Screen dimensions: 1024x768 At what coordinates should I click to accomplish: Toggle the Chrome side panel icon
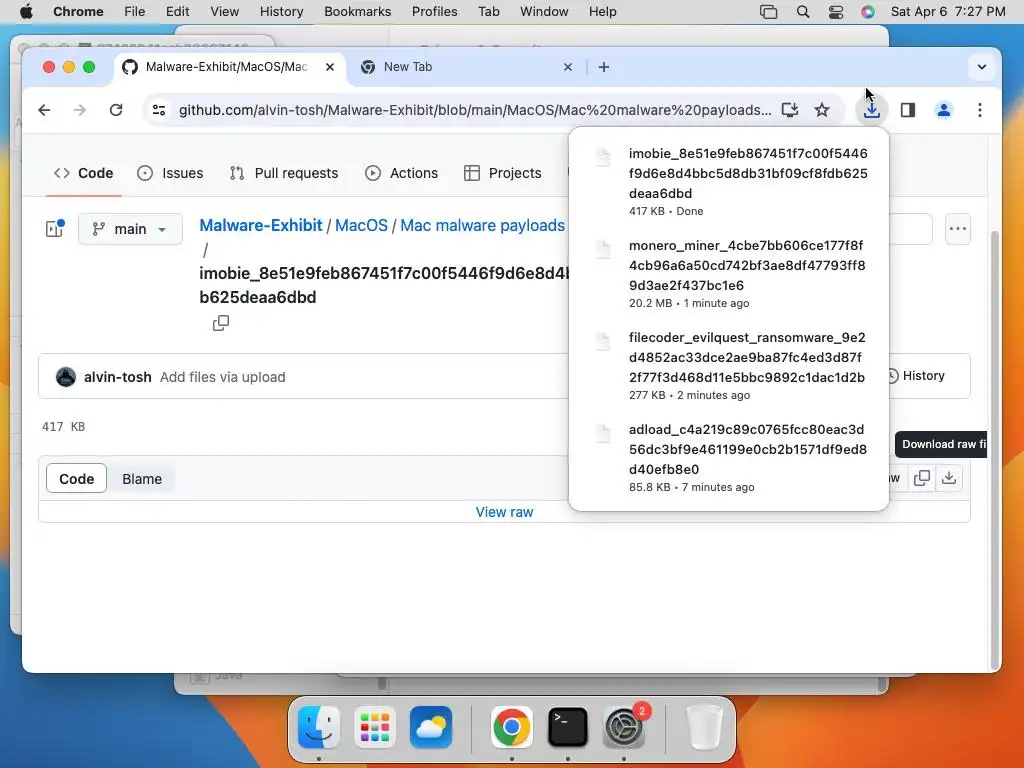[x=908, y=110]
